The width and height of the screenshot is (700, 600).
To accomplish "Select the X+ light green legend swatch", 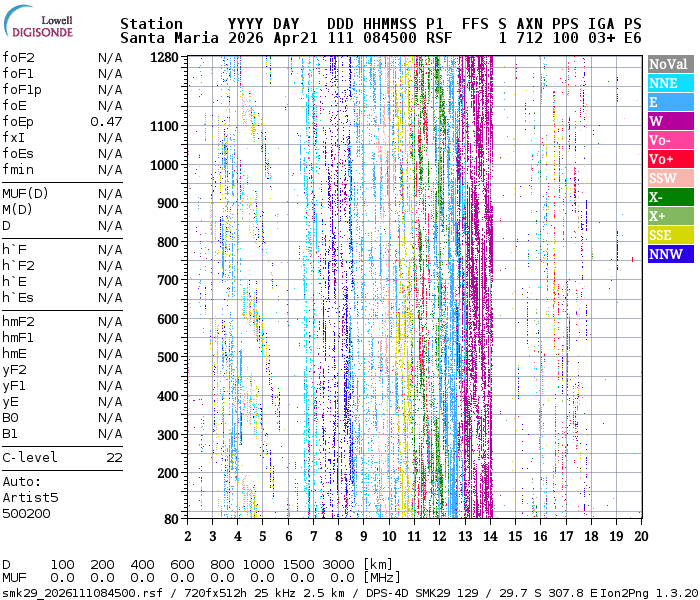I will point(671,216).
